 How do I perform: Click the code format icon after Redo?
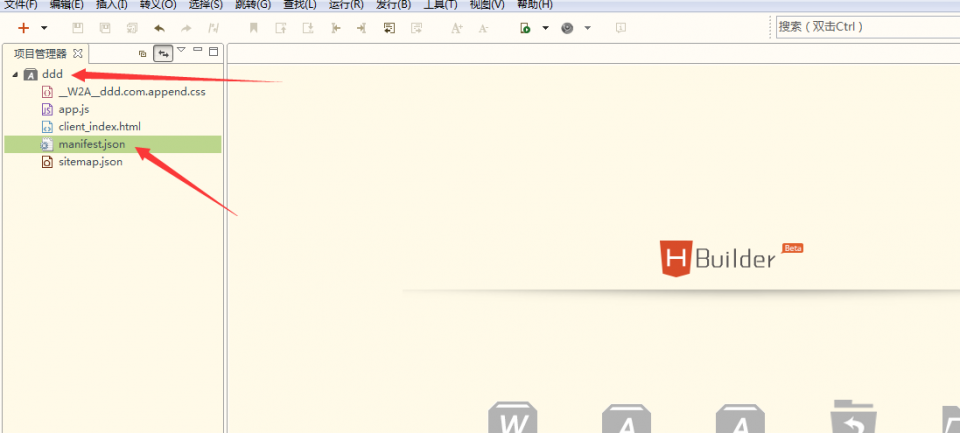pos(213,28)
